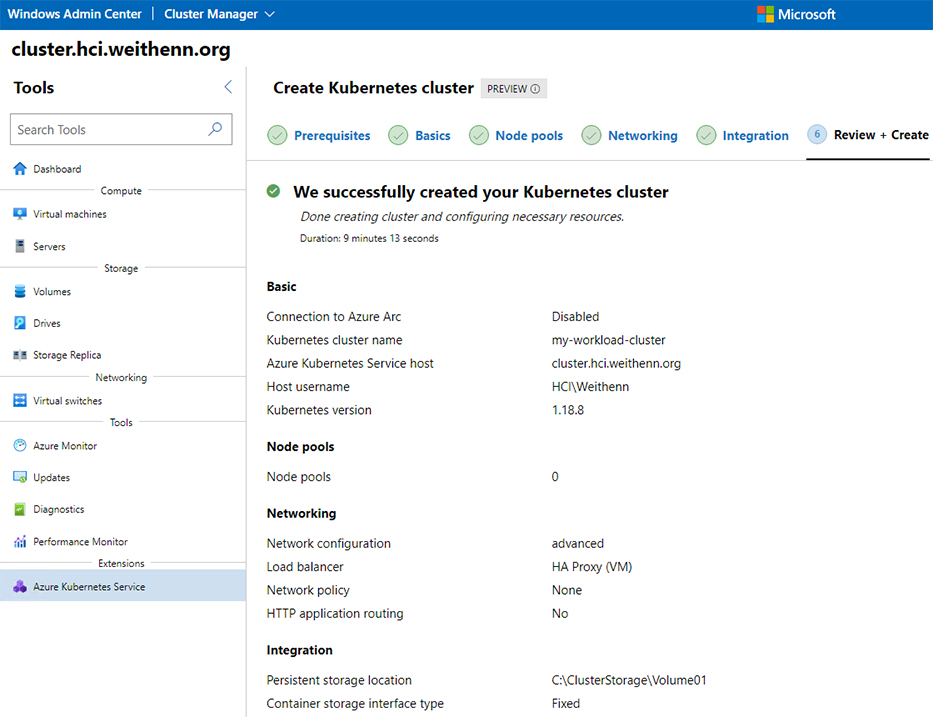This screenshot has width=933, height=717.
Task: Click the green success checkmark icon
Action: (x=273, y=191)
